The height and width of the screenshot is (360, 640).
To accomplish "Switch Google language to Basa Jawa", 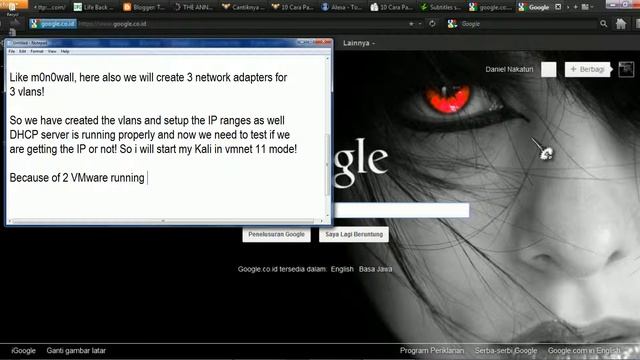I will (376, 269).
